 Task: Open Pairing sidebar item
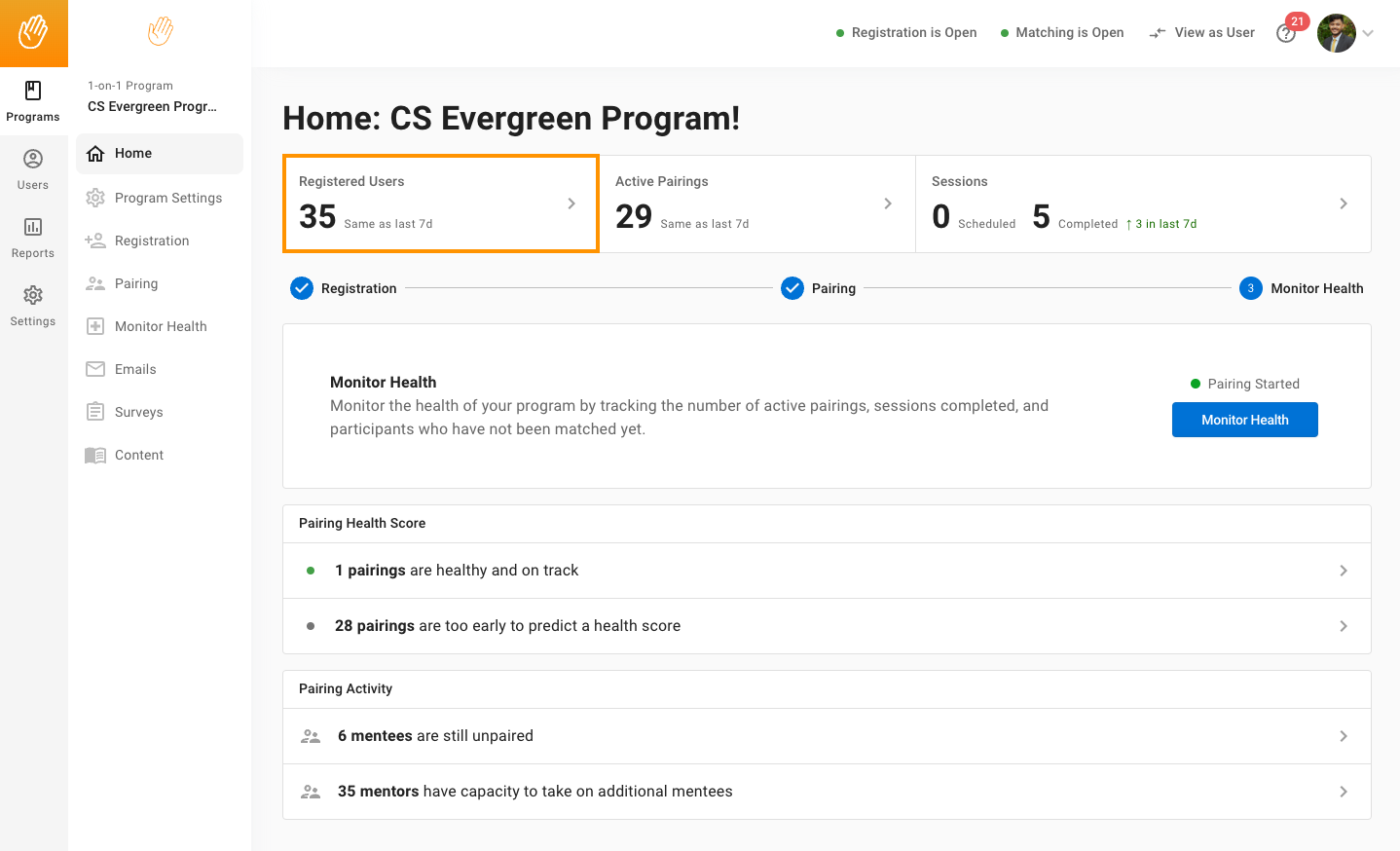pos(160,283)
